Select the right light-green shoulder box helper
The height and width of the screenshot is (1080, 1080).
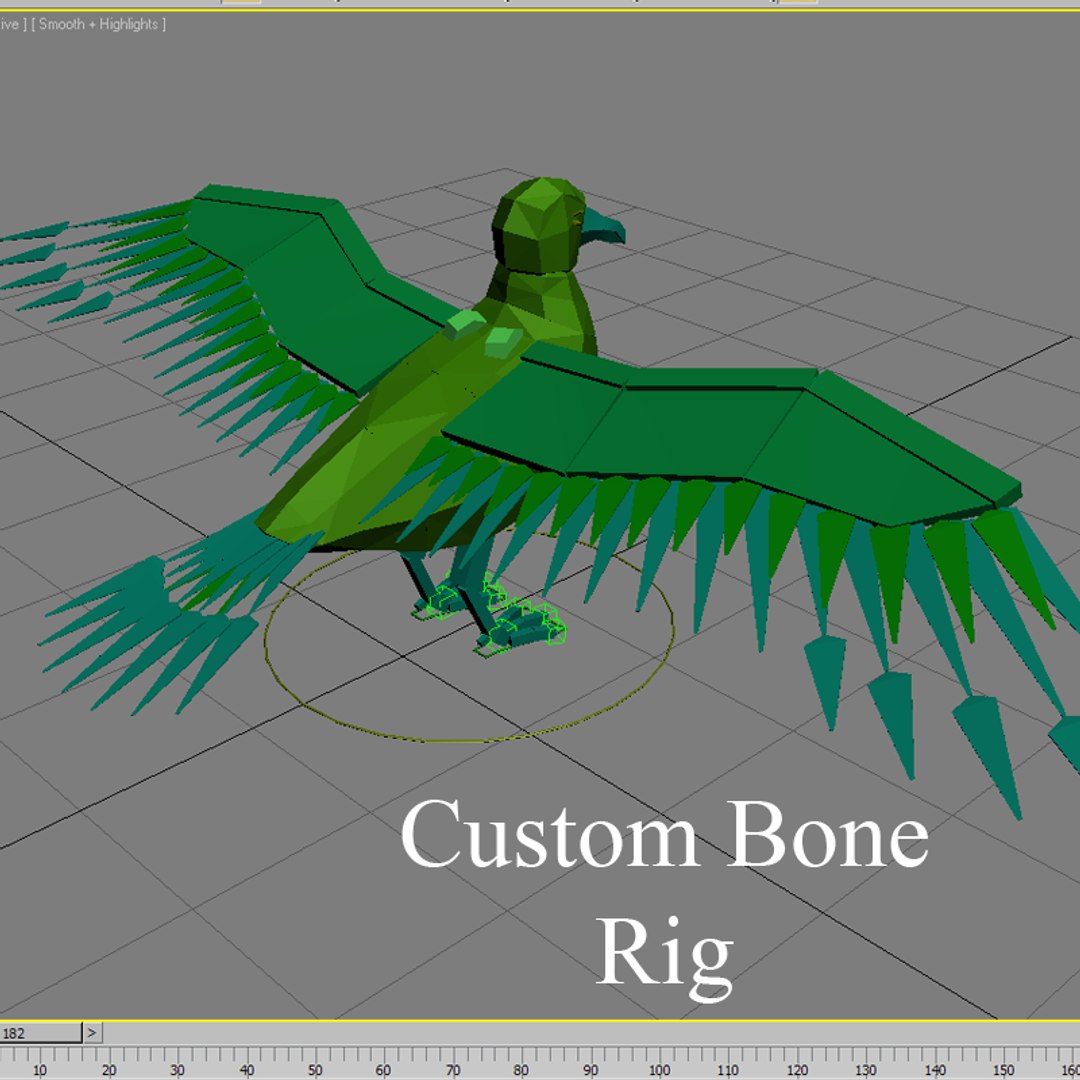pyautogui.click(x=503, y=342)
